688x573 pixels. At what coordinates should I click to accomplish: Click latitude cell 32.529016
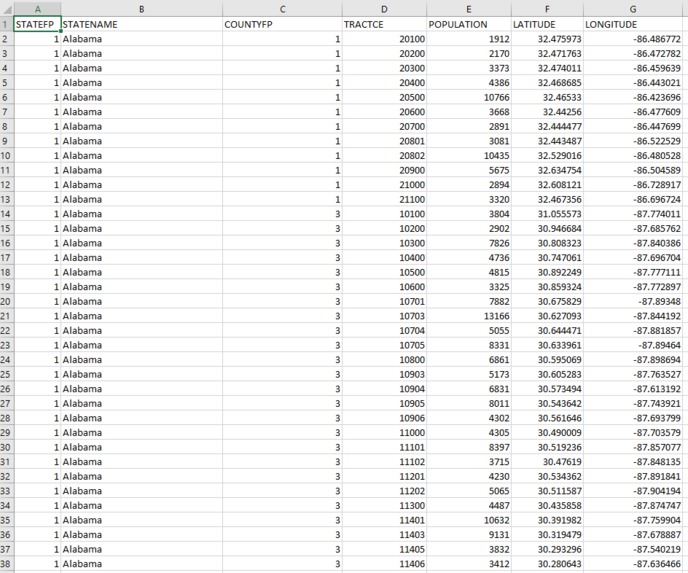click(x=547, y=155)
